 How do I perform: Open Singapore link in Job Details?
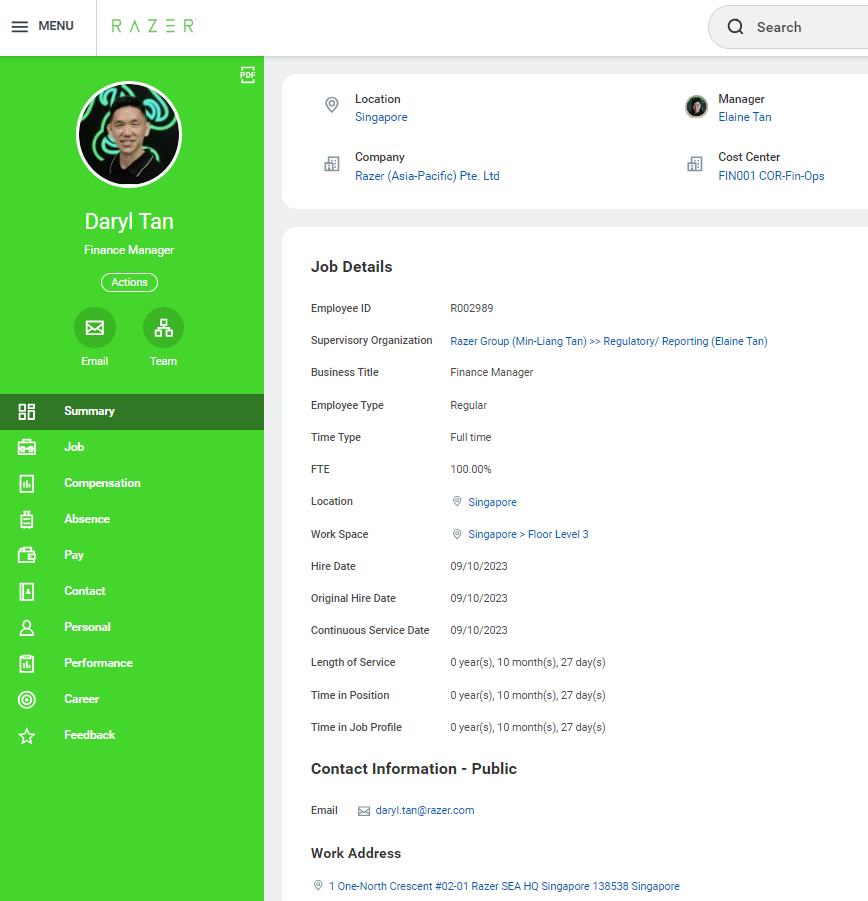[492, 502]
